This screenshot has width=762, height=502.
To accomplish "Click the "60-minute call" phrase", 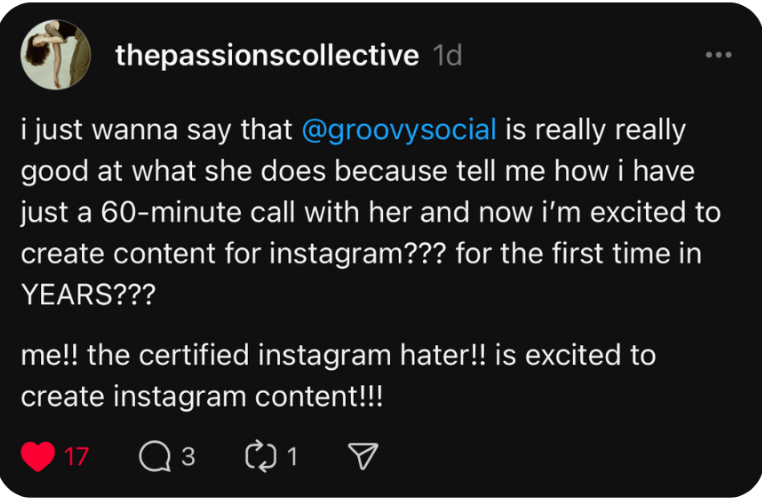I will [210, 214].
